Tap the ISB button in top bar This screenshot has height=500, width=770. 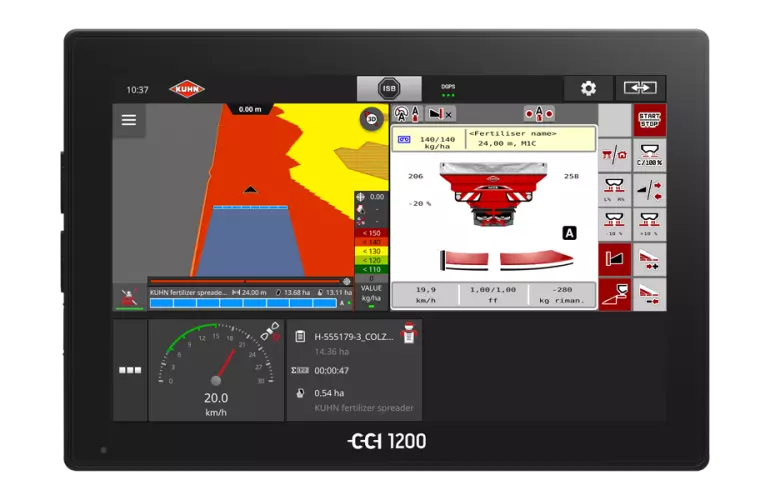coord(389,89)
